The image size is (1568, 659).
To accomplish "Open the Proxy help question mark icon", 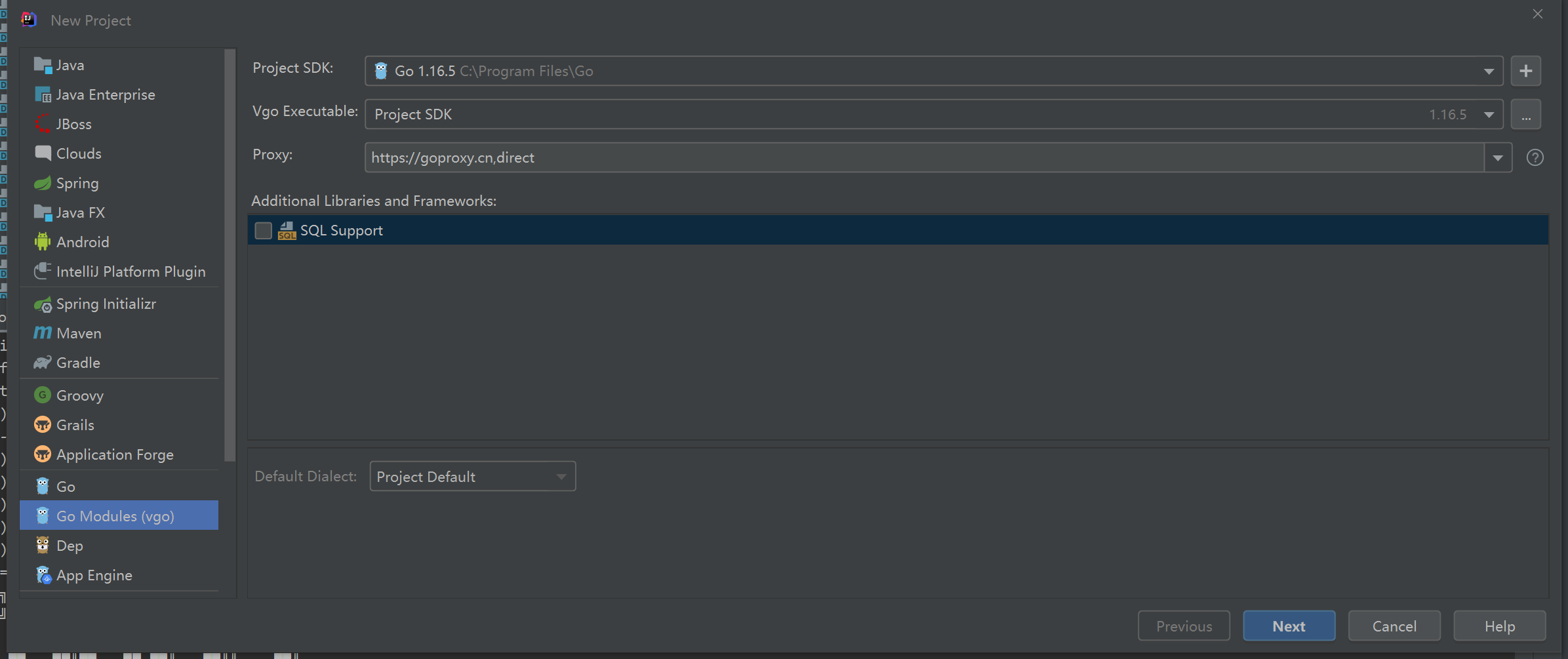I will [x=1535, y=158].
